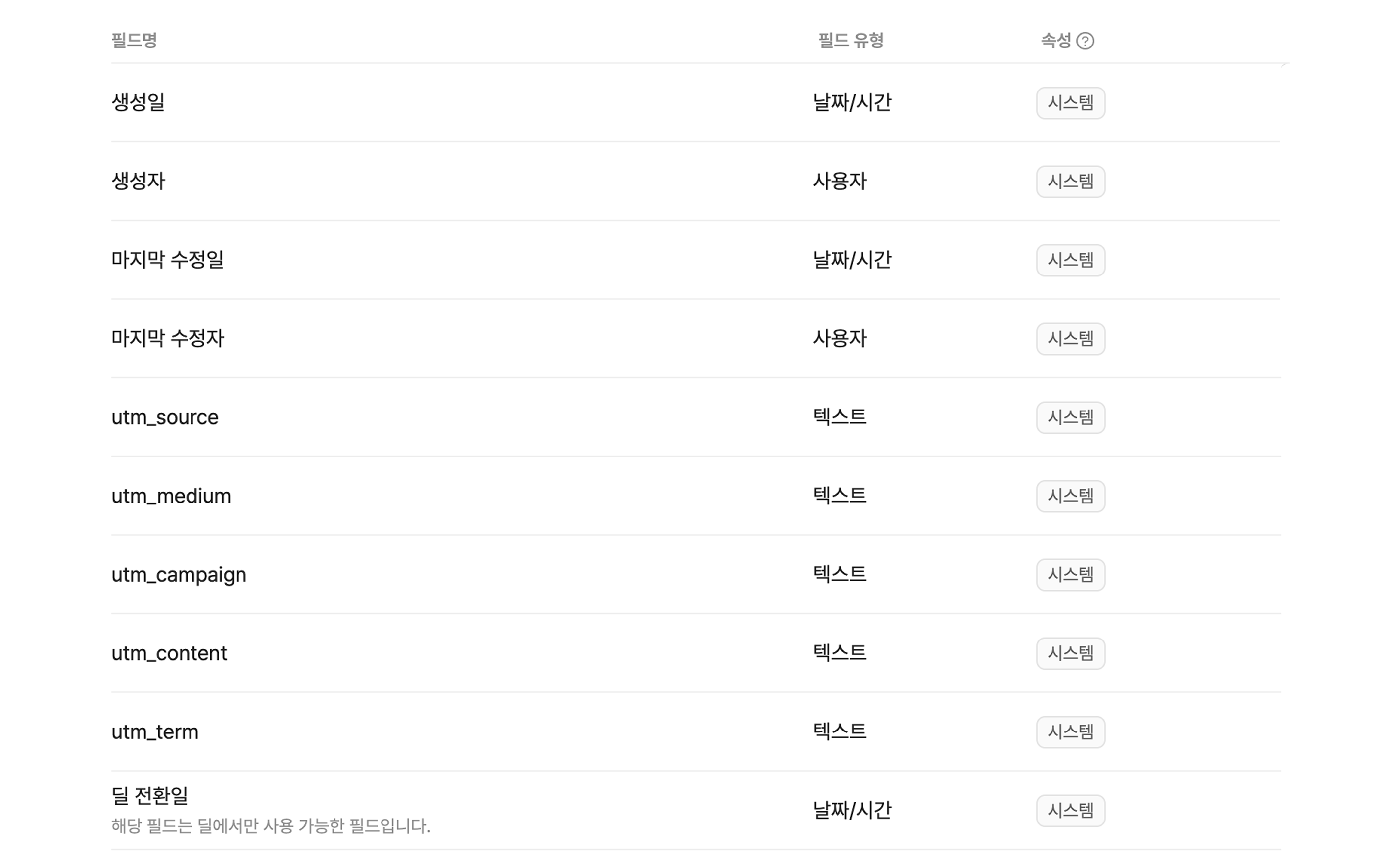Click the 시스템 badge for 마지막 수정자
The height and width of the screenshot is (868, 1385).
[1070, 339]
